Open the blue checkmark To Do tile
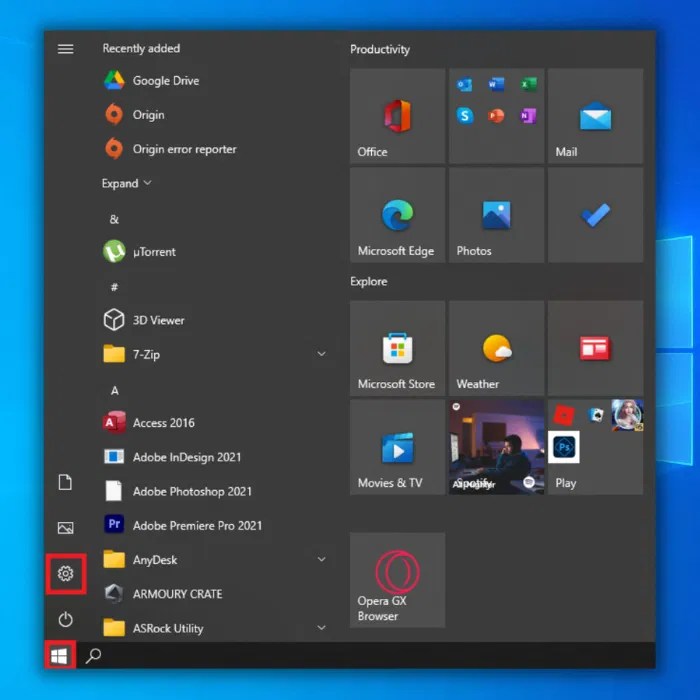 click(596, 215)
